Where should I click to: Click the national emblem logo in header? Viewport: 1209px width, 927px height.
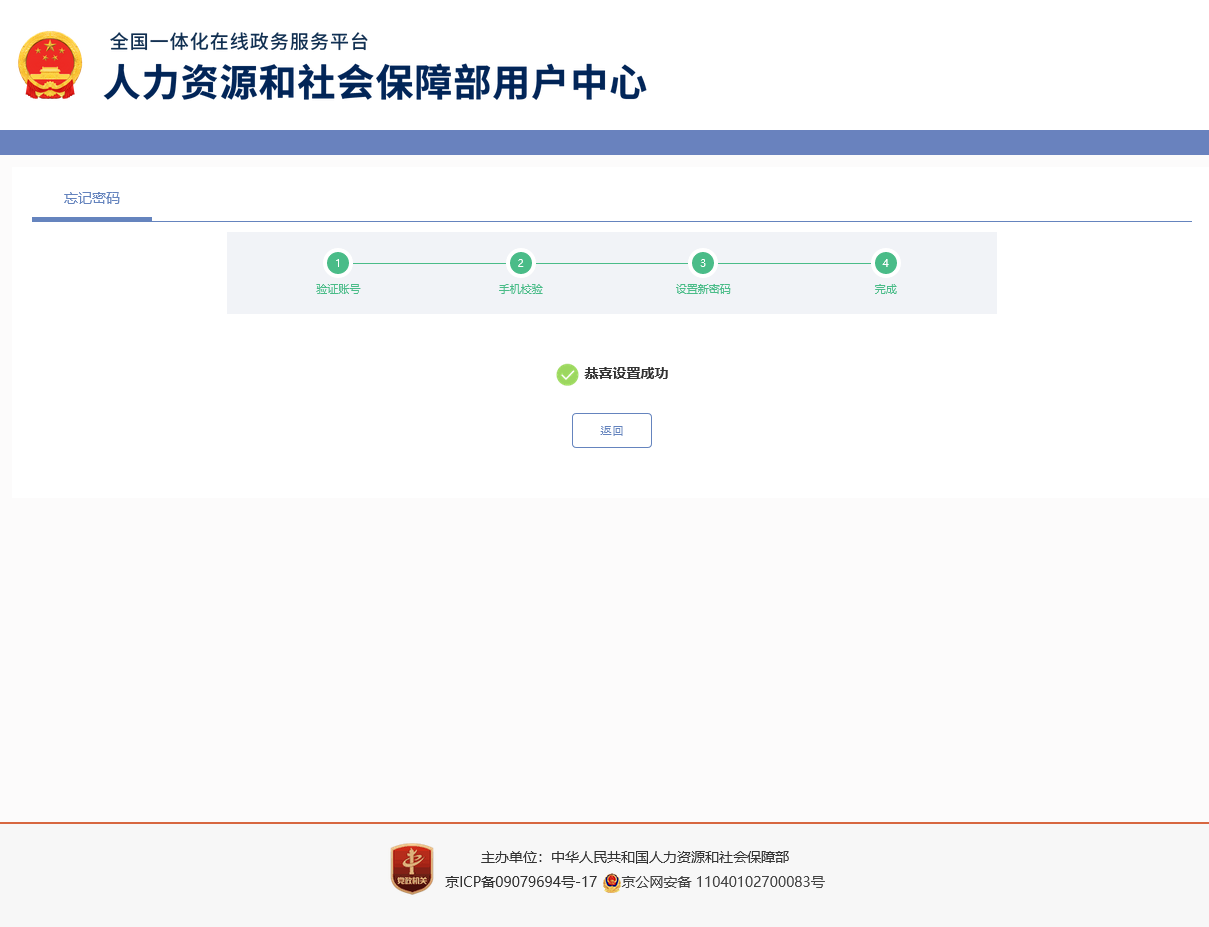50,65
